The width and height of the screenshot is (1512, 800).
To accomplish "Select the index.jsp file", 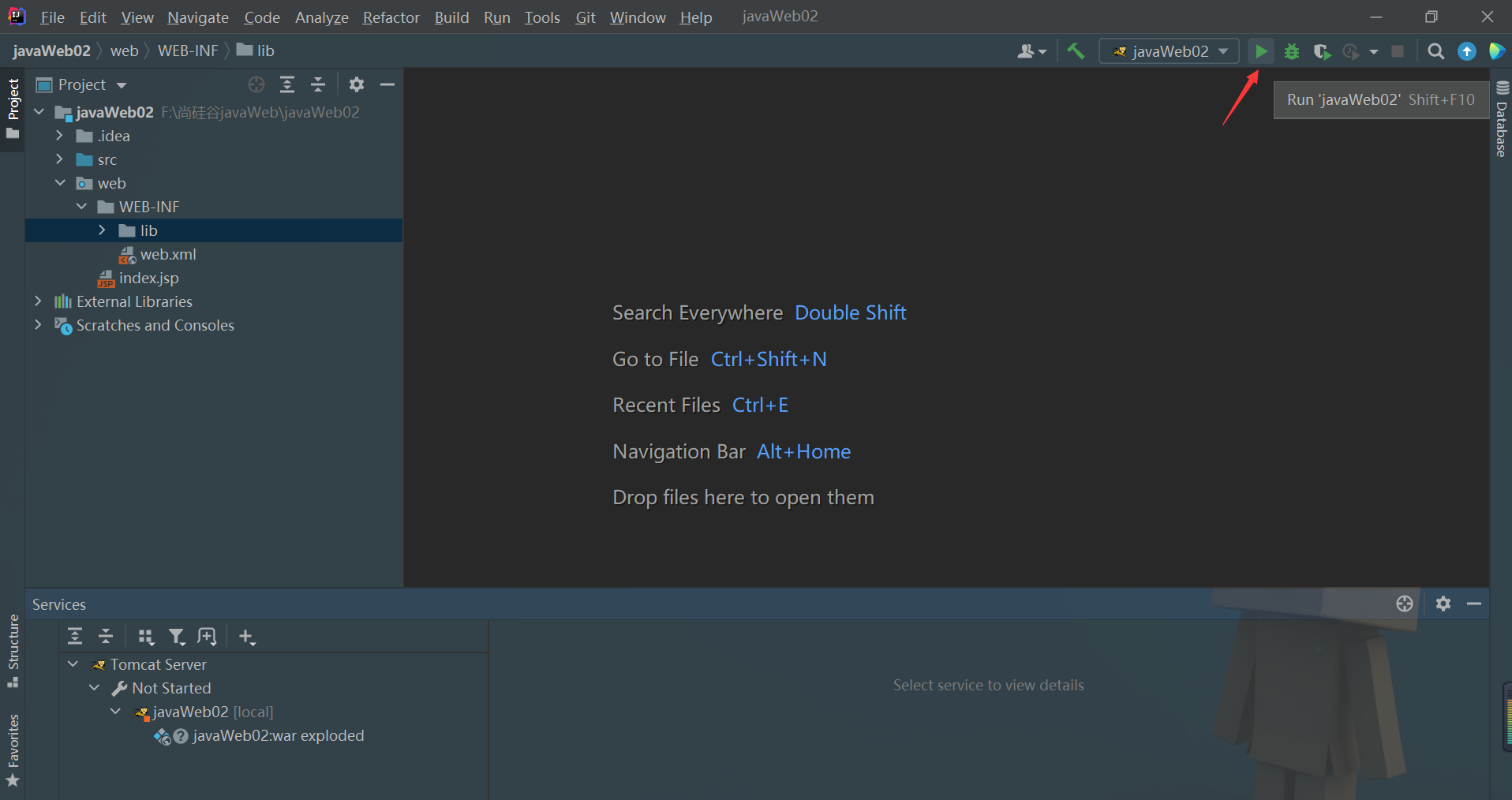I will coord(148,278).
